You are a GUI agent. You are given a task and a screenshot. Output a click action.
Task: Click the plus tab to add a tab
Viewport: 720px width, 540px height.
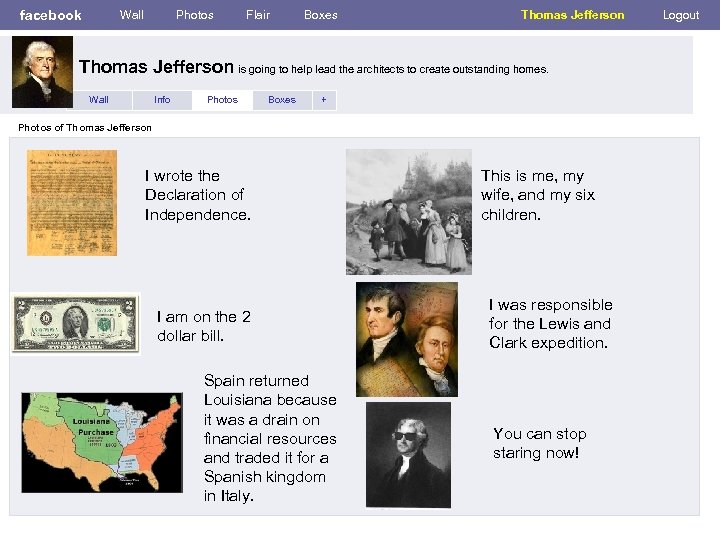point(324,100)
